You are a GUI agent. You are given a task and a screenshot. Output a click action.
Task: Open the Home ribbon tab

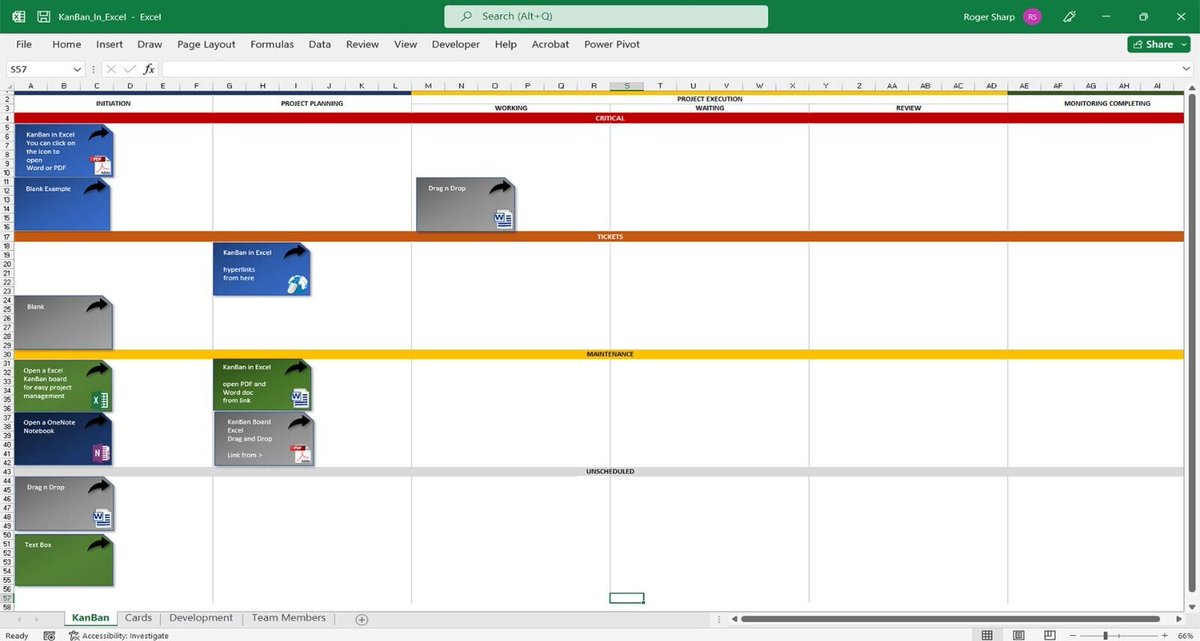(67, 44)
